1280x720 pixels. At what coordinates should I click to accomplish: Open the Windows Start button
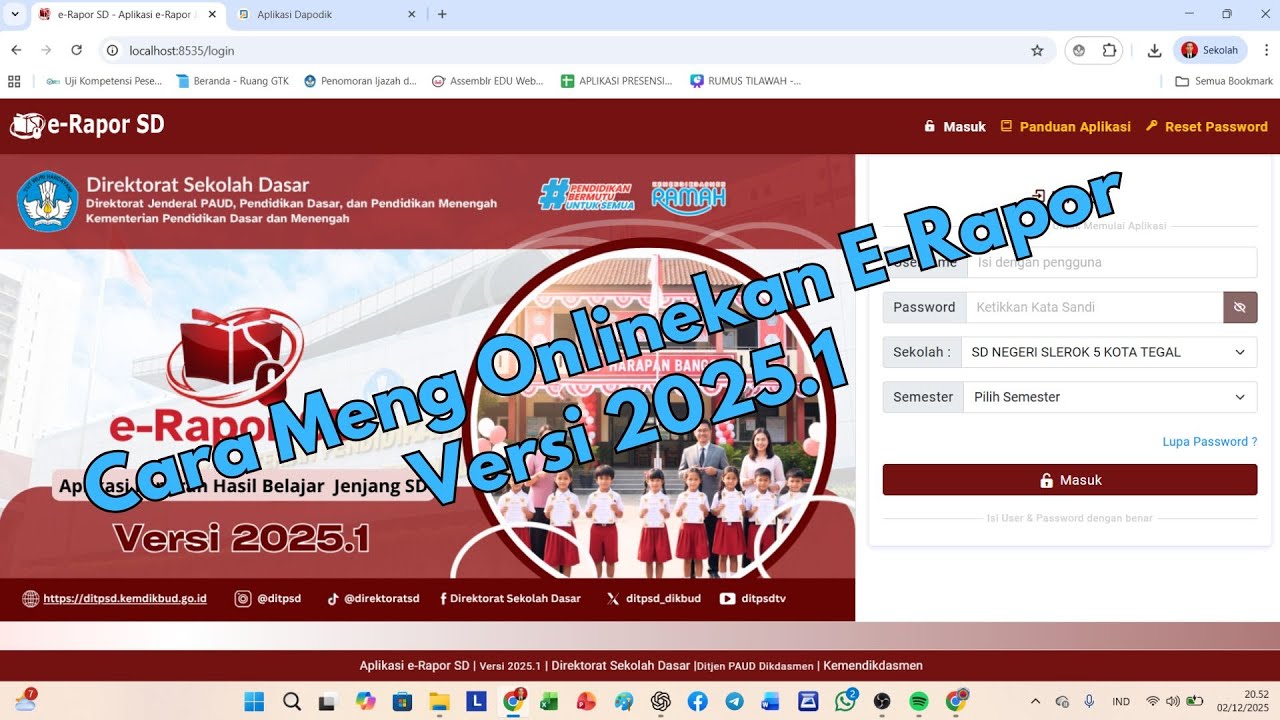pyautogui.click(x=254, y=701)
